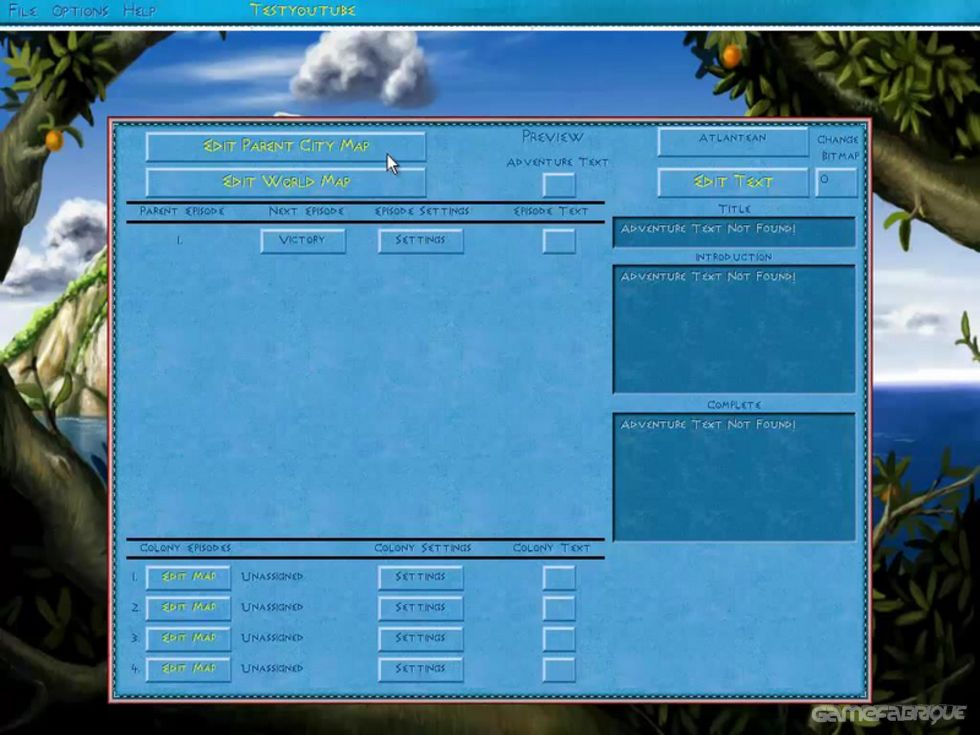Toggle Colony Text checkbox for colony 3
Screen dimensions: 980x735
(x=559, y=639)
